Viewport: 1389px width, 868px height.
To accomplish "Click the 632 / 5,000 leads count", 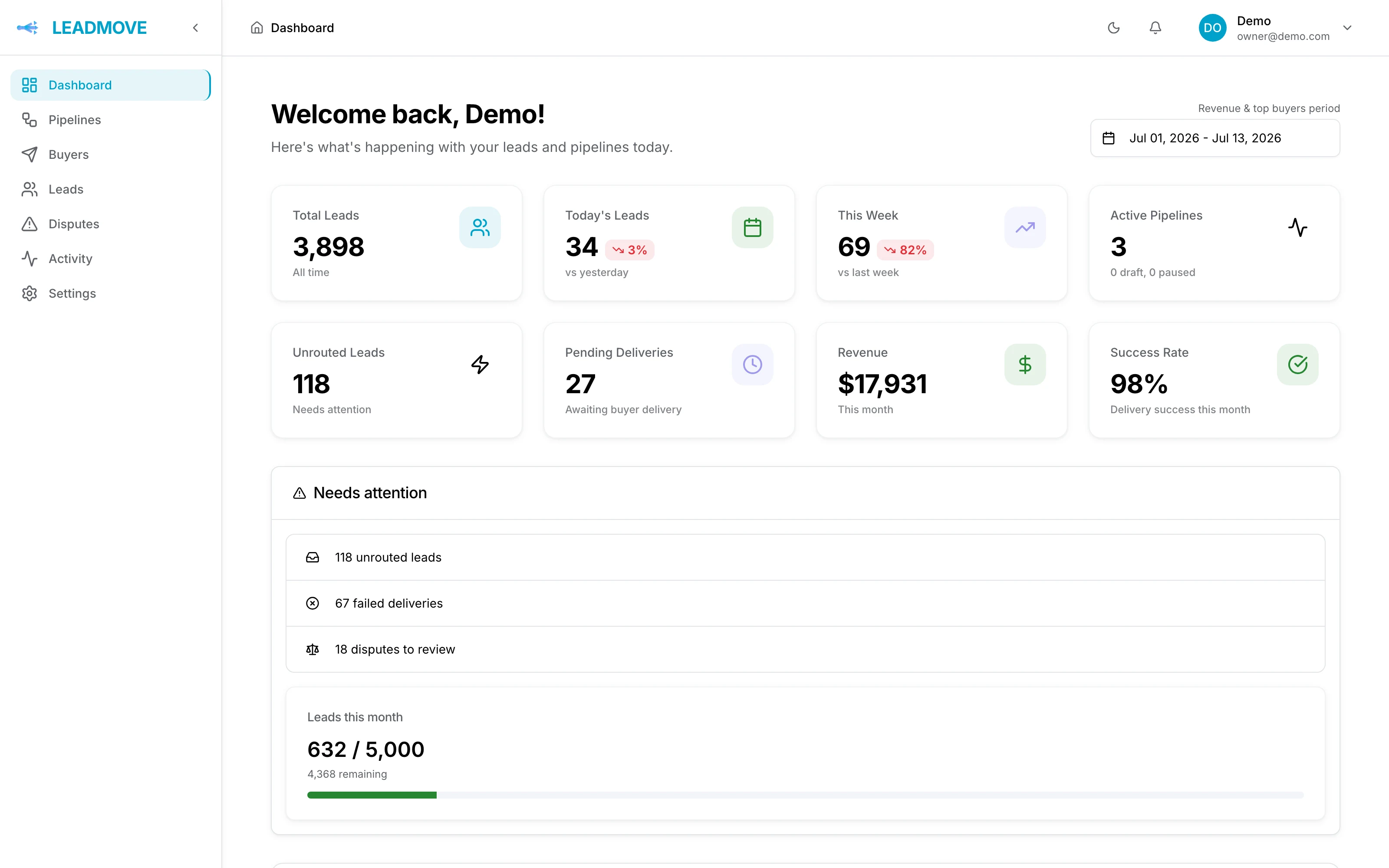I will [365, 749].
